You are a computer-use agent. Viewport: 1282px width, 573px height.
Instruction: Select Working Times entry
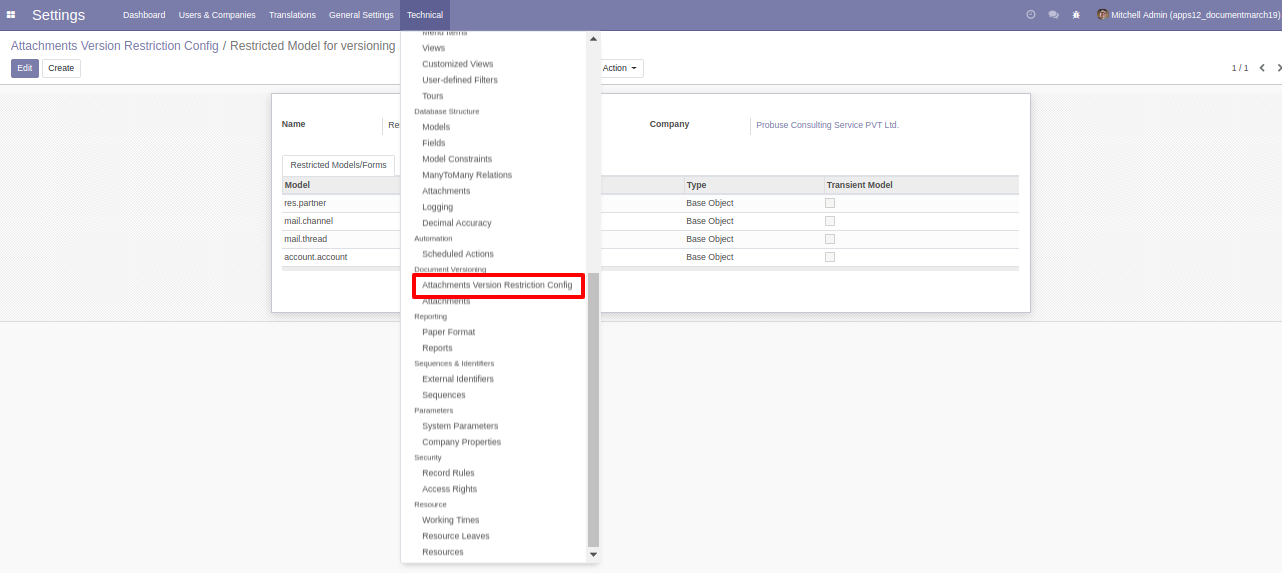[x=451, y=520]
